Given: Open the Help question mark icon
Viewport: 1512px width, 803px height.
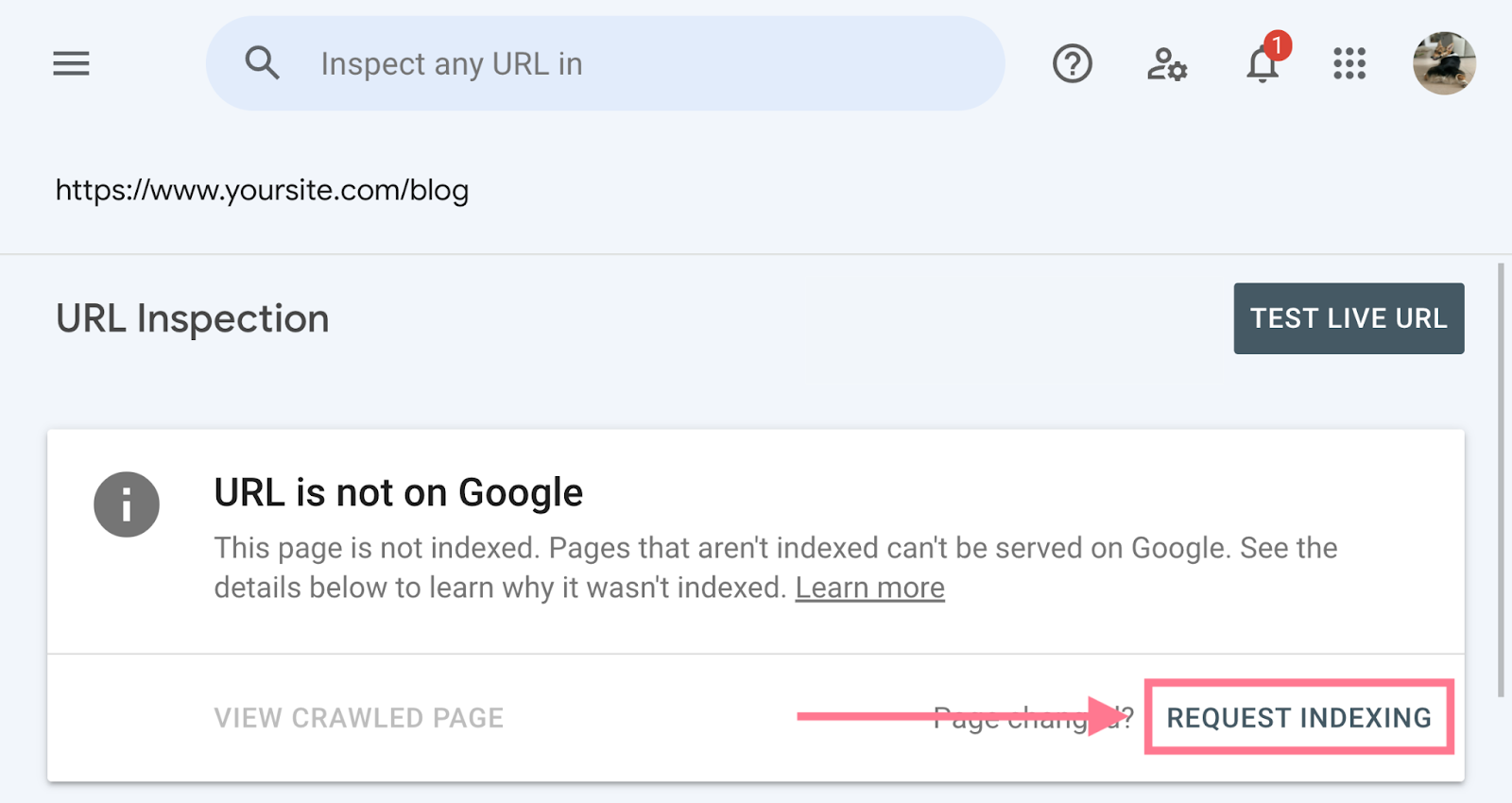Looking at the screenshot, I should [x=1072, y=64].
